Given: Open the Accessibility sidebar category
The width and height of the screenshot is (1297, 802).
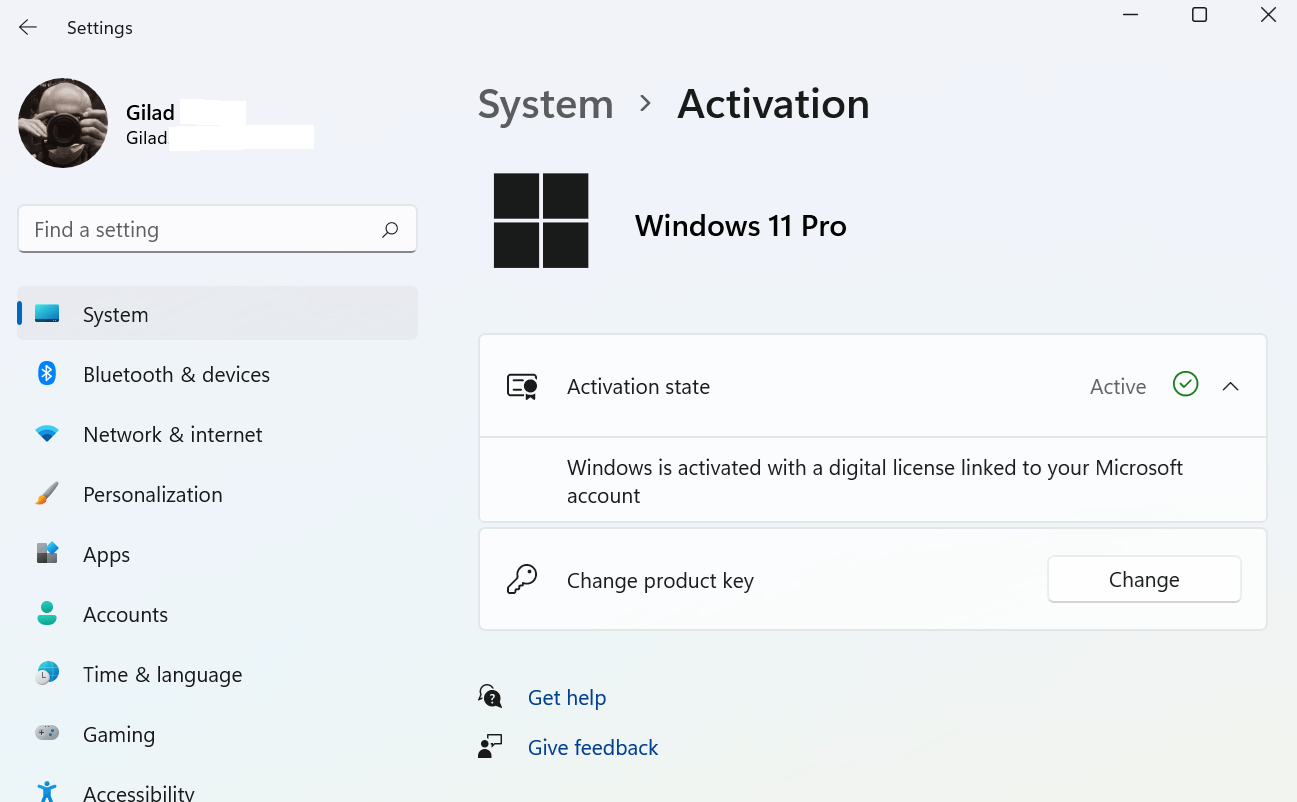Looking at the screenshot, I should pyautogui.click(x=138, y=792).
